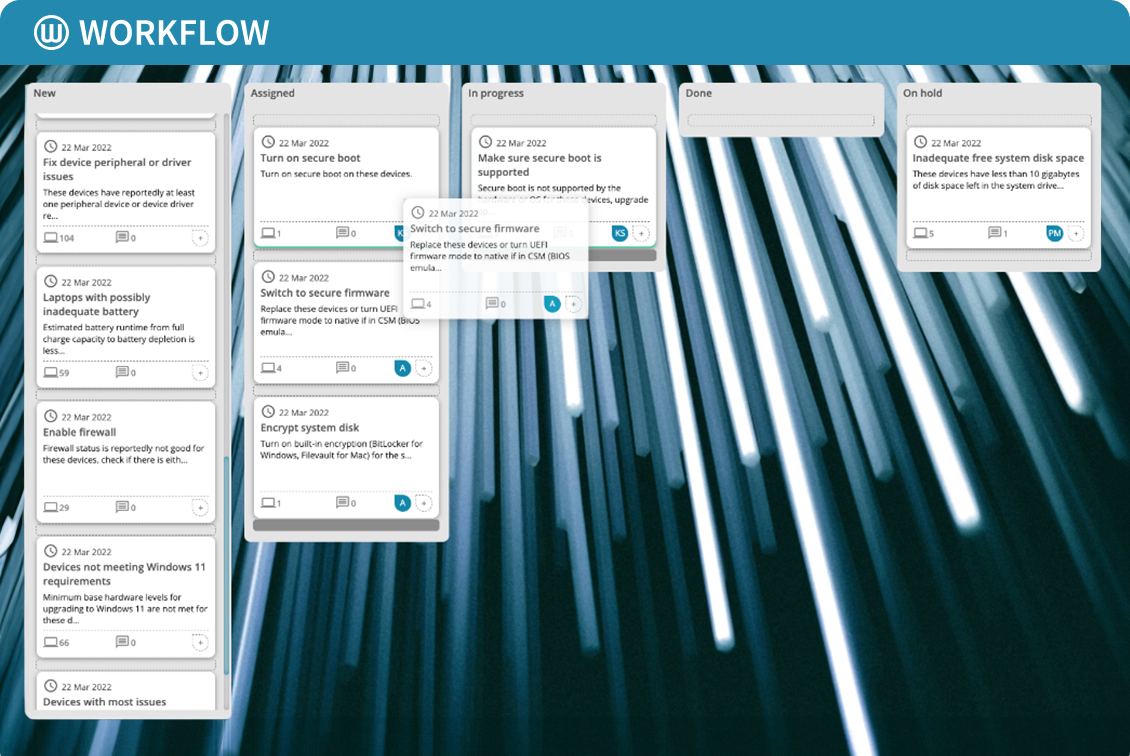
Task: Click the clock icon on "Turn on secure boot" card
Action: [x=267, y=142]
